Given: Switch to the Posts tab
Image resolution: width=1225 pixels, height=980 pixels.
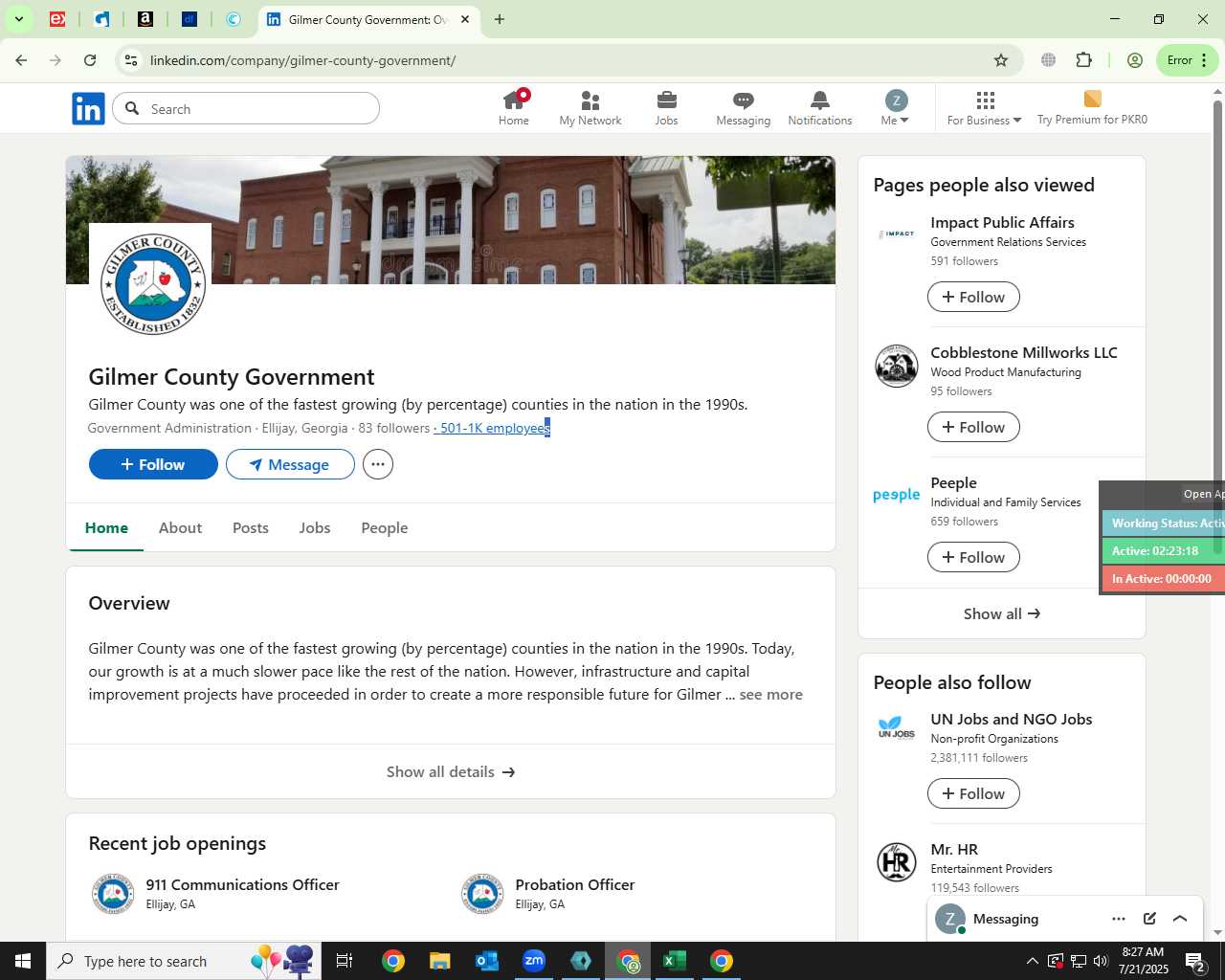Looking at the screenshot, I should click(x=251, y=527).
